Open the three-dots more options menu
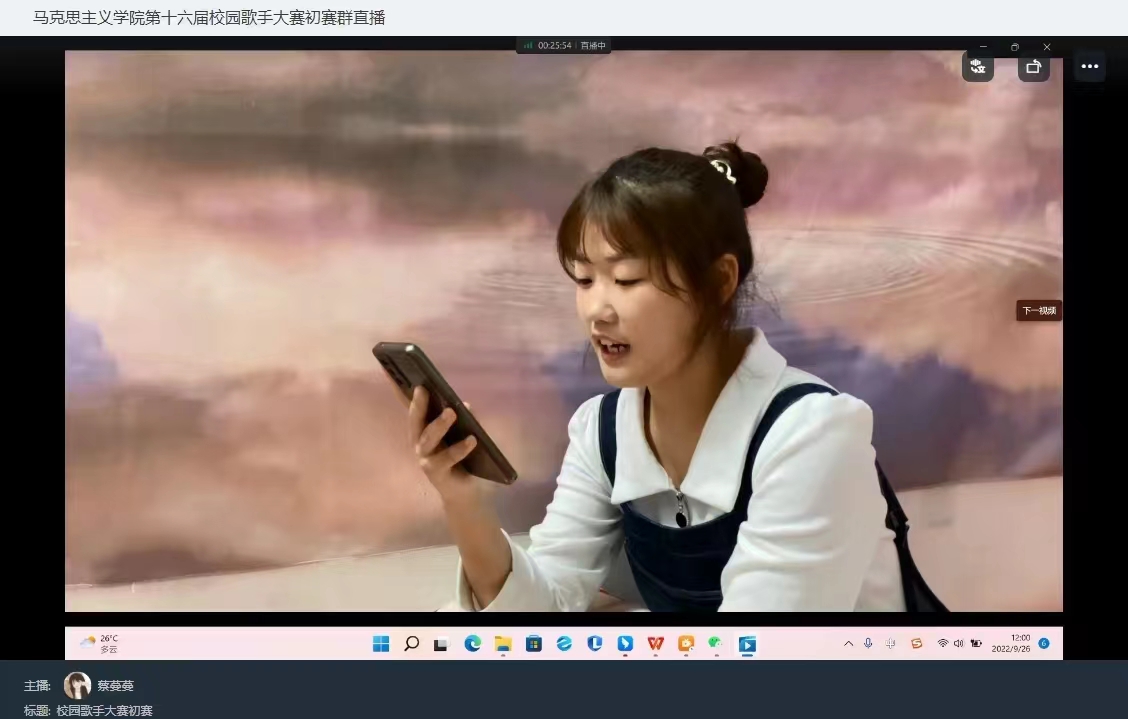Screen dimensions: 1128x719 pyautogui.click(x=1089, y=67)
